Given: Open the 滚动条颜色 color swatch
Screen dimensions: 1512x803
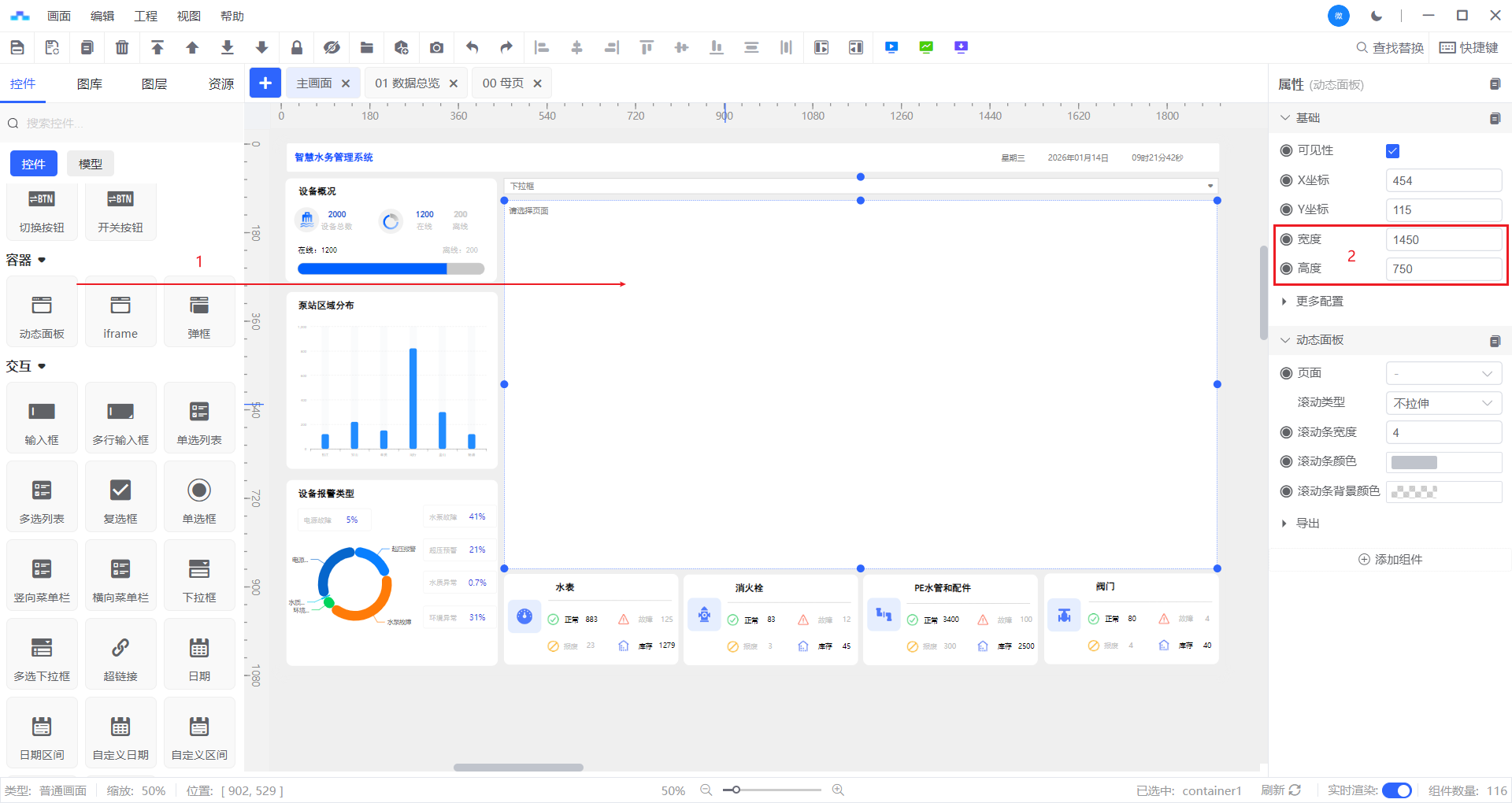Looking at the screenshot, I should pyautogui.click(x=1414, y=462).
